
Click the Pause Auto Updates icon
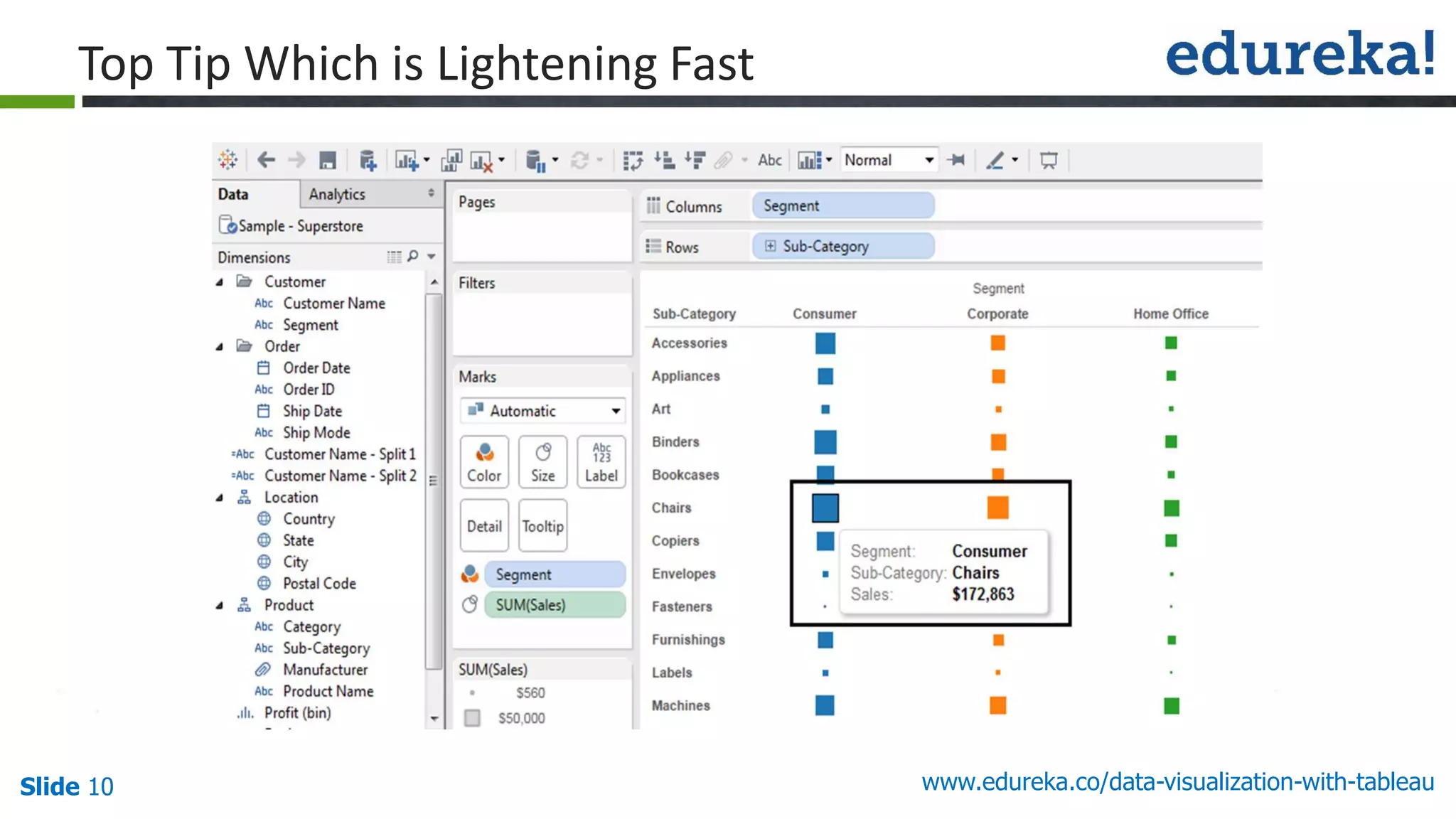pyautogui.click(x=535, y=161)
